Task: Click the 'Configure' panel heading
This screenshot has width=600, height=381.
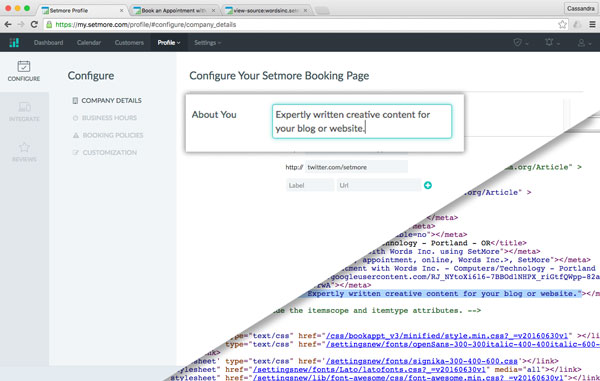Action: coord(91,76)
